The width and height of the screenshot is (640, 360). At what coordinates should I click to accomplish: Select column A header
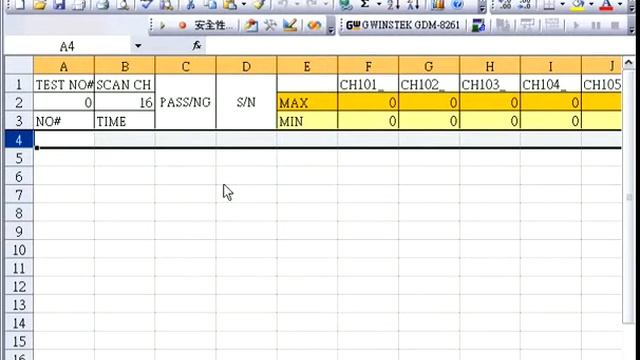point(64,66)
